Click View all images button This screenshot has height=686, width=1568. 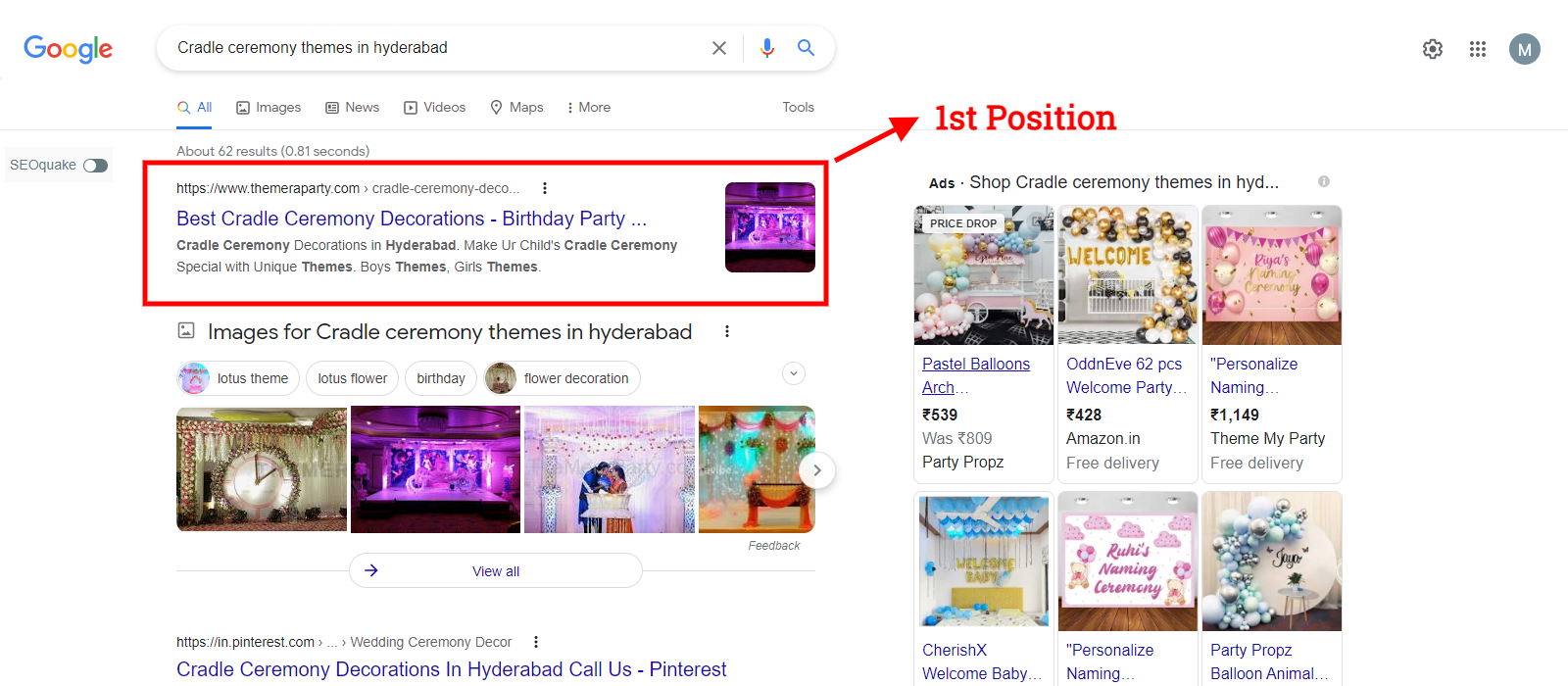click(496, 570)
